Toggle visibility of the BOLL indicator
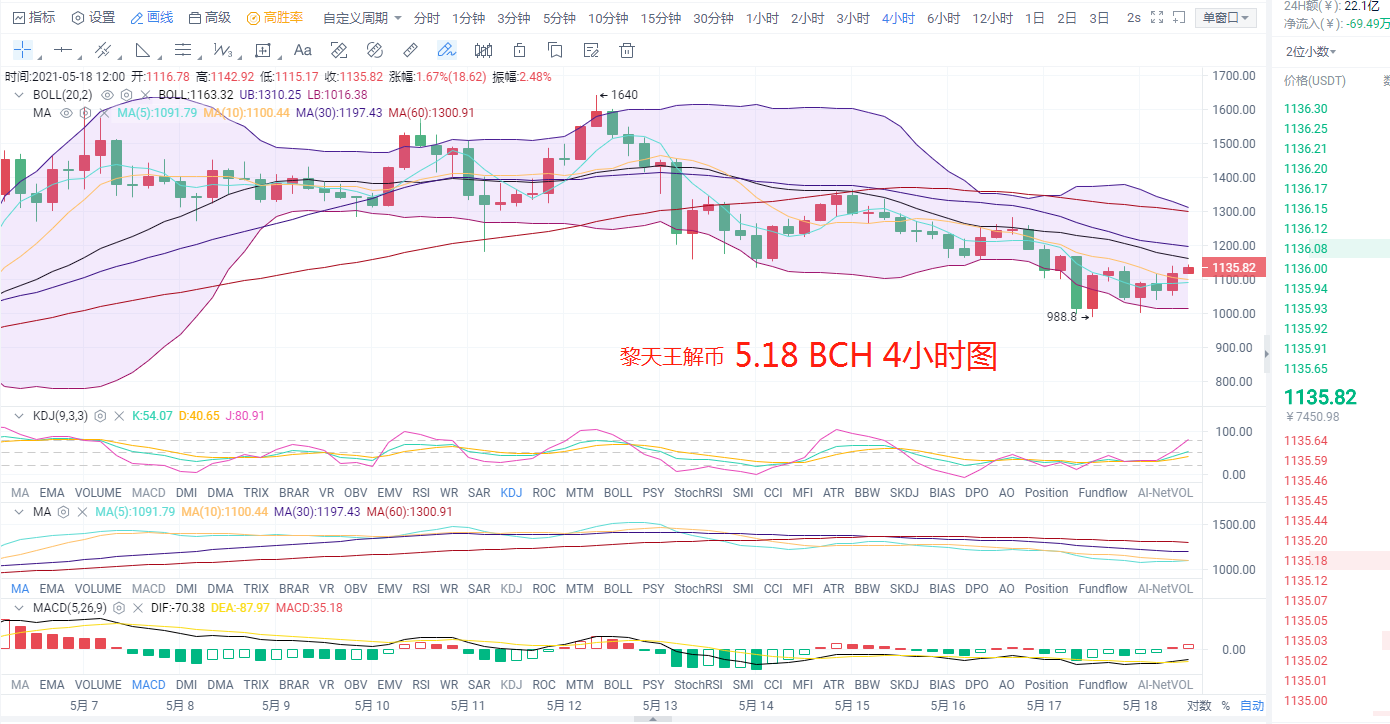 108,95
